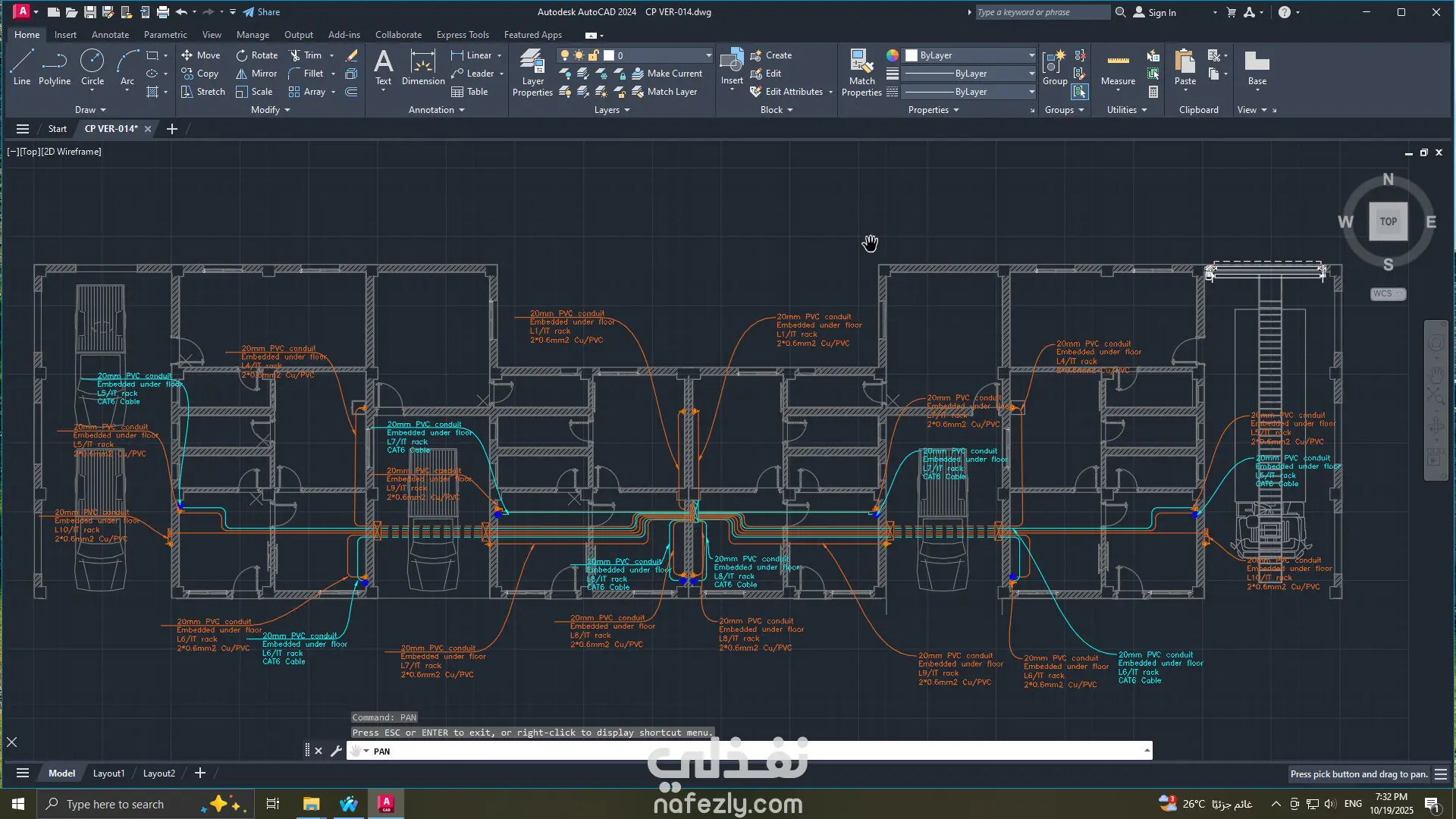Open the layer name dropdown

(708, 55)
